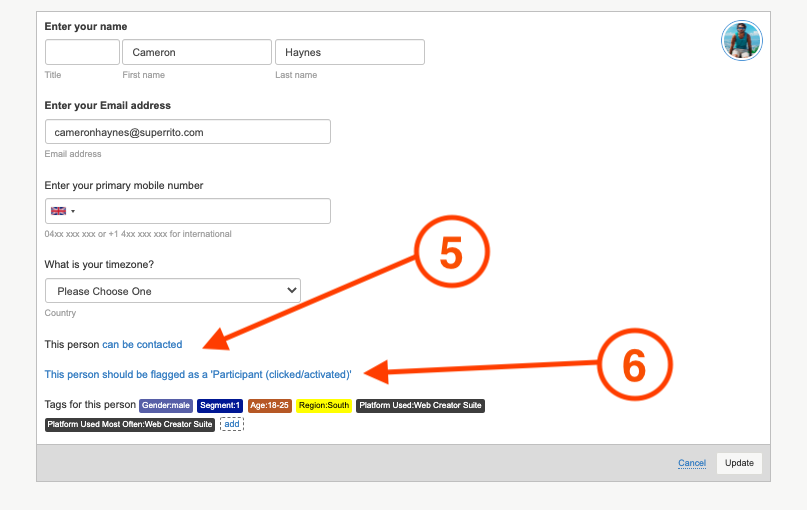
Task: Select the Email address input box
Action: pos(188,132)
